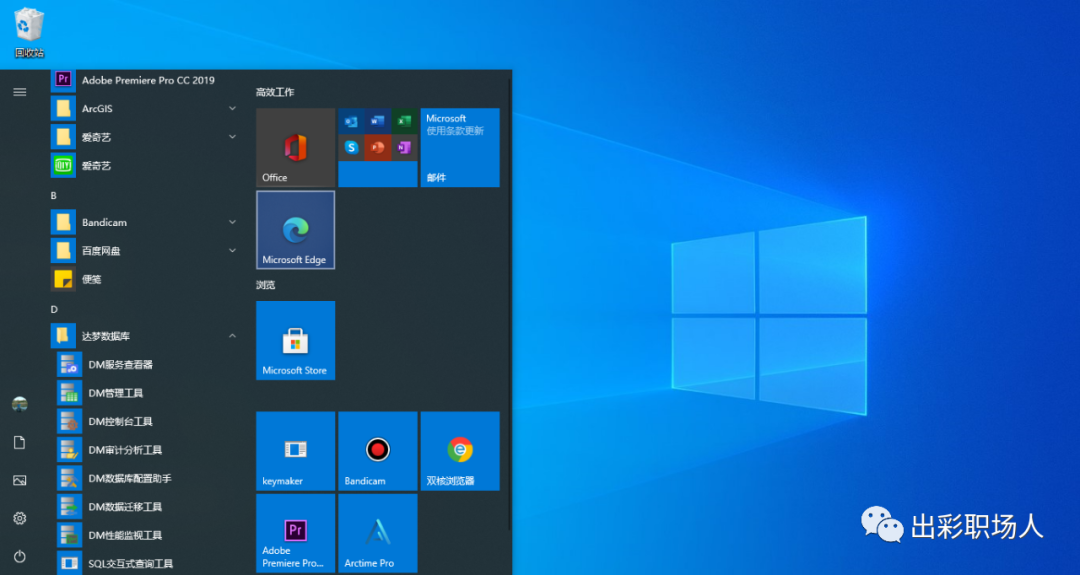Launch the green 爱奇艺 app
Screen dimensions: 1080x575
click(146, 165)
